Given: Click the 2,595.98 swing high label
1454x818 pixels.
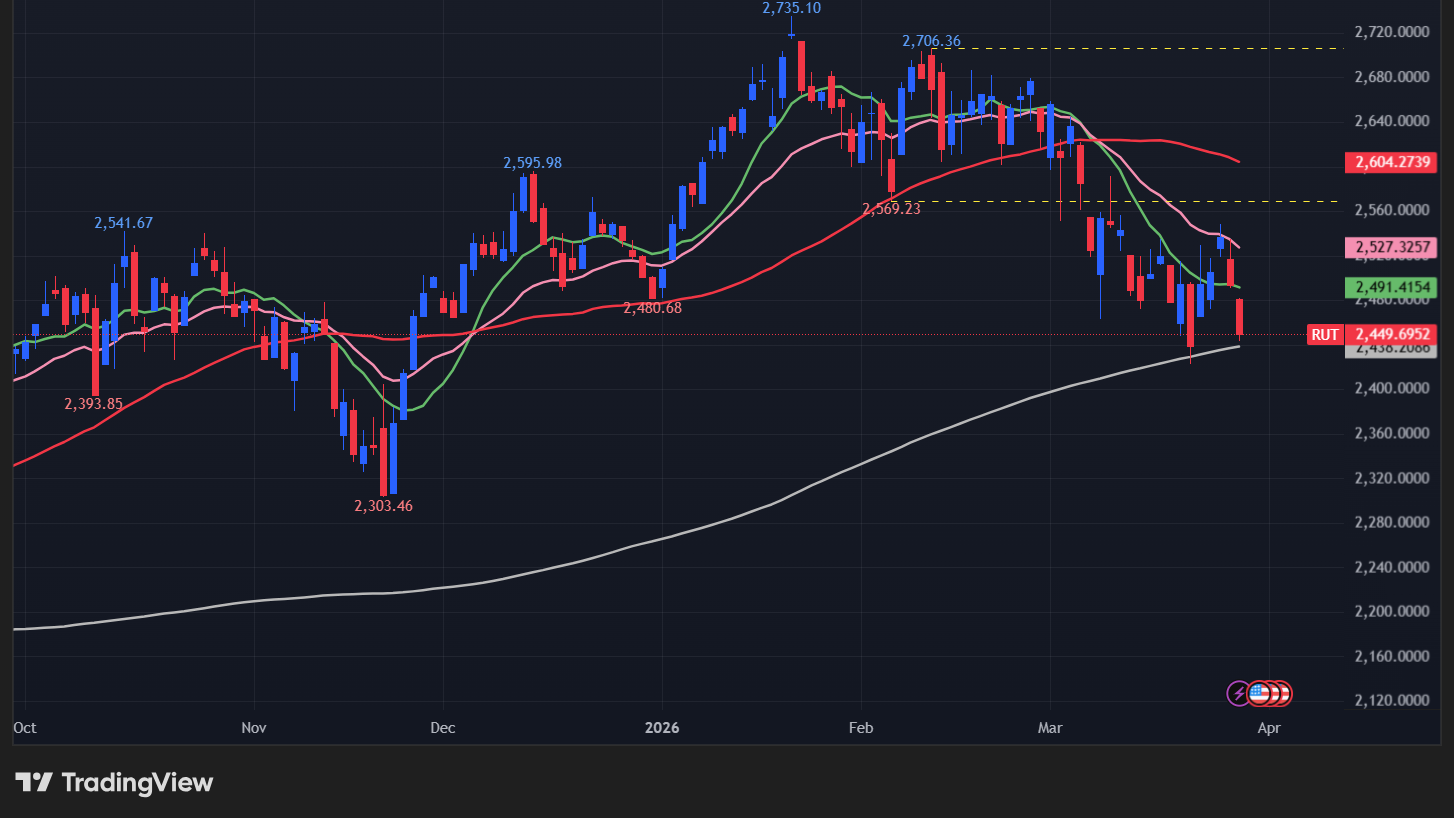Looking at the screenshot, I should pos(532,162).
